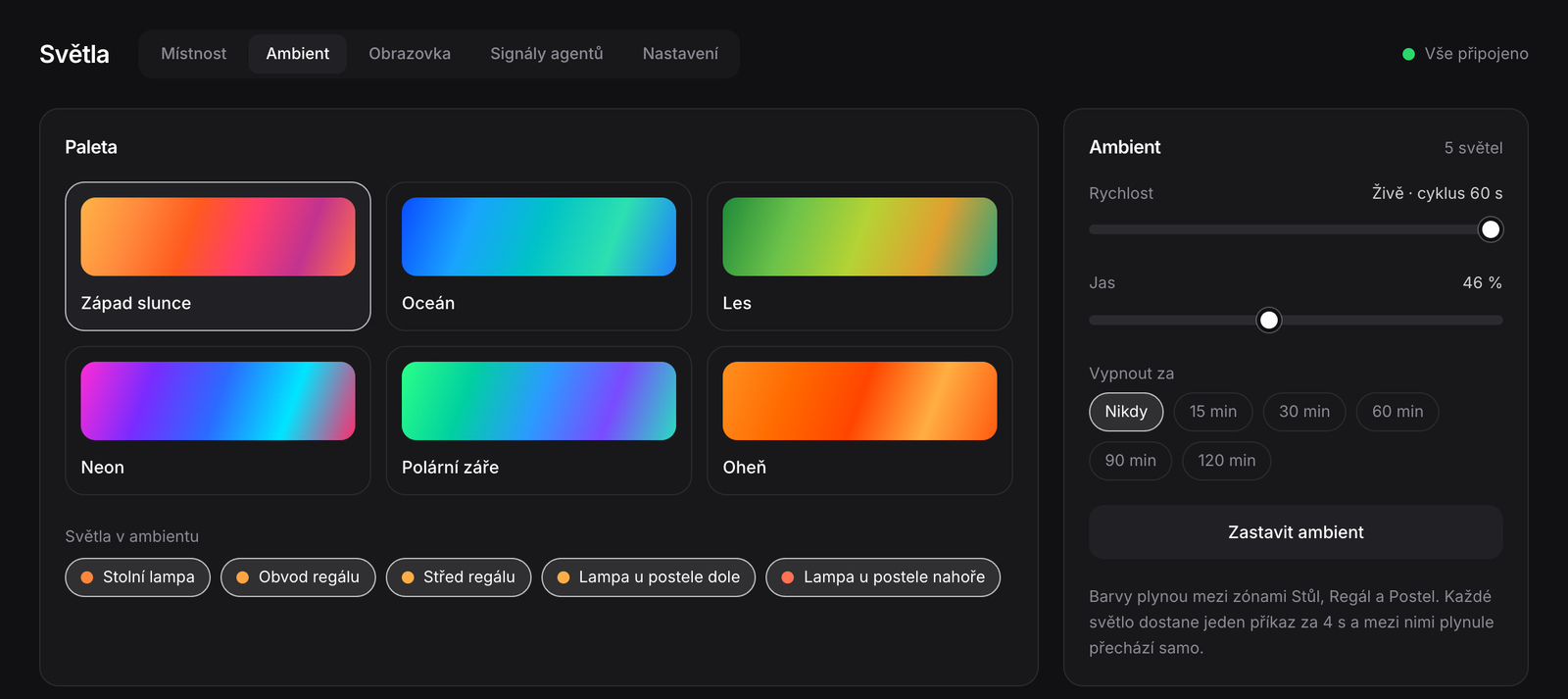1568x699 pixels.
Task: Set auto-off to Nikdy
Action: coord(1126,412)
